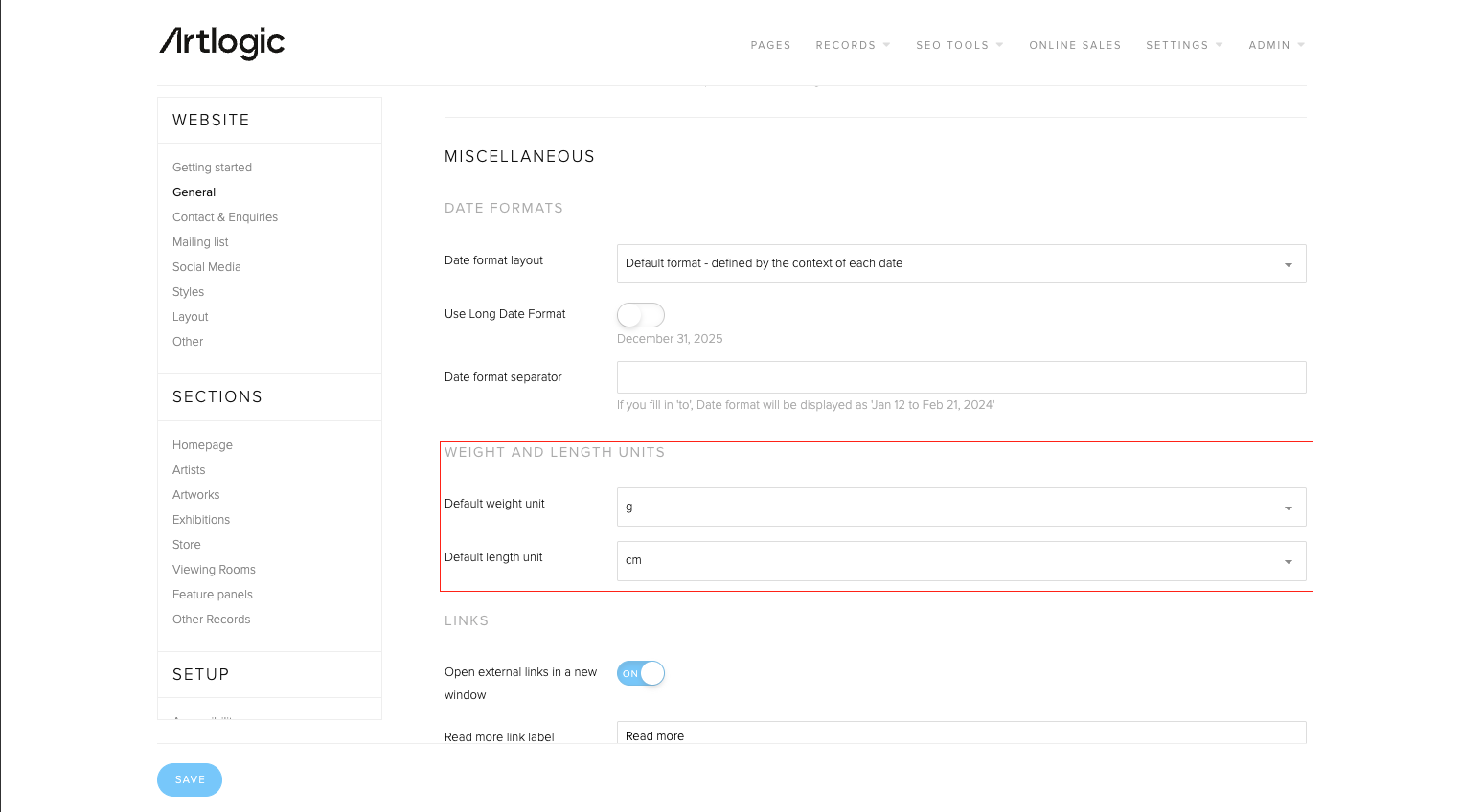1461x812 pixels.
Task: Open the Date format layout dropdown
Action: coord(961,264)
